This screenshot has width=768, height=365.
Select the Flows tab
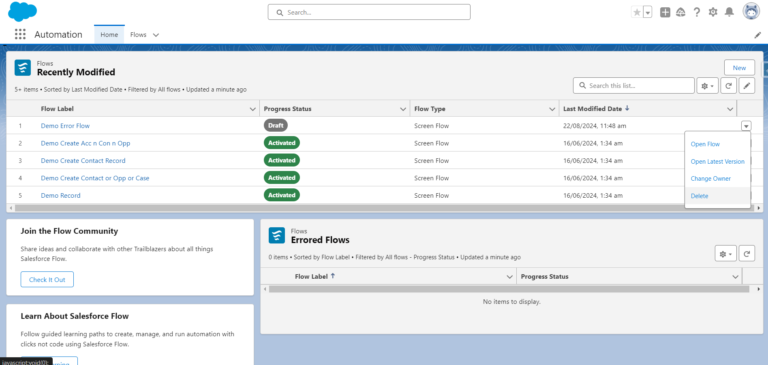[138, 35]
